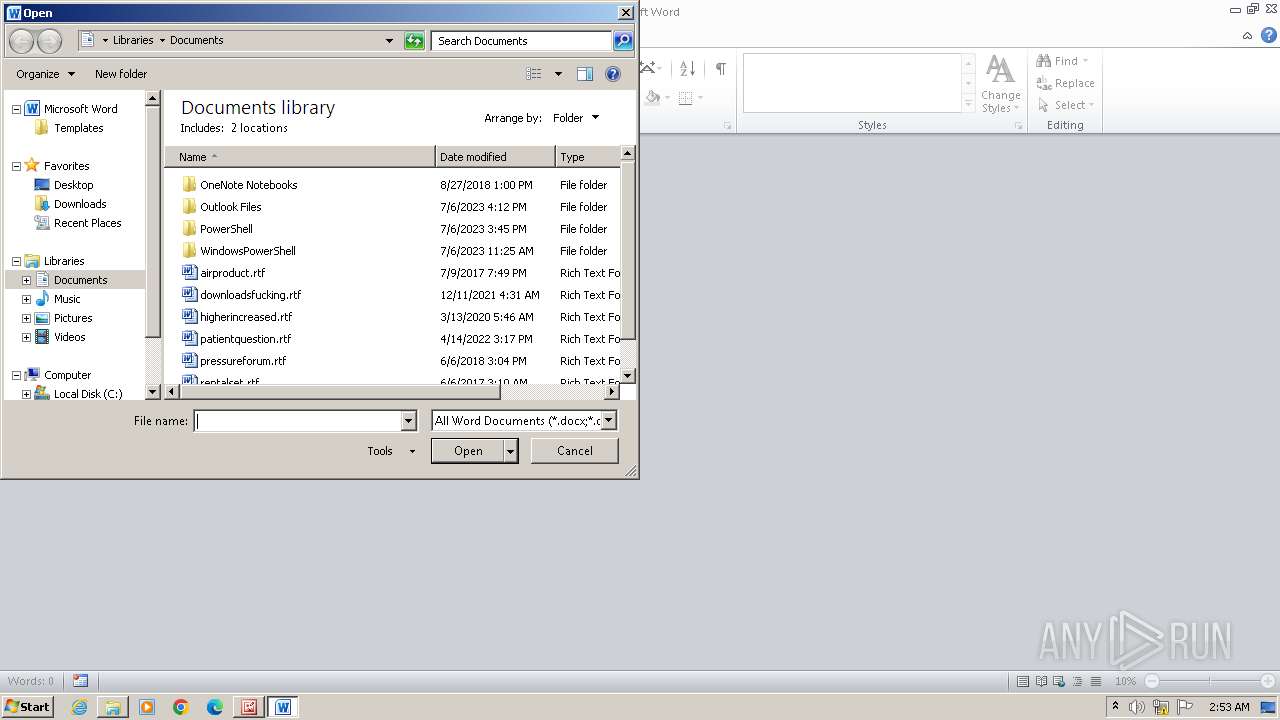Click the Word zoom slider
This screenshot has width=1280, height=720.
coord(1209,681)
